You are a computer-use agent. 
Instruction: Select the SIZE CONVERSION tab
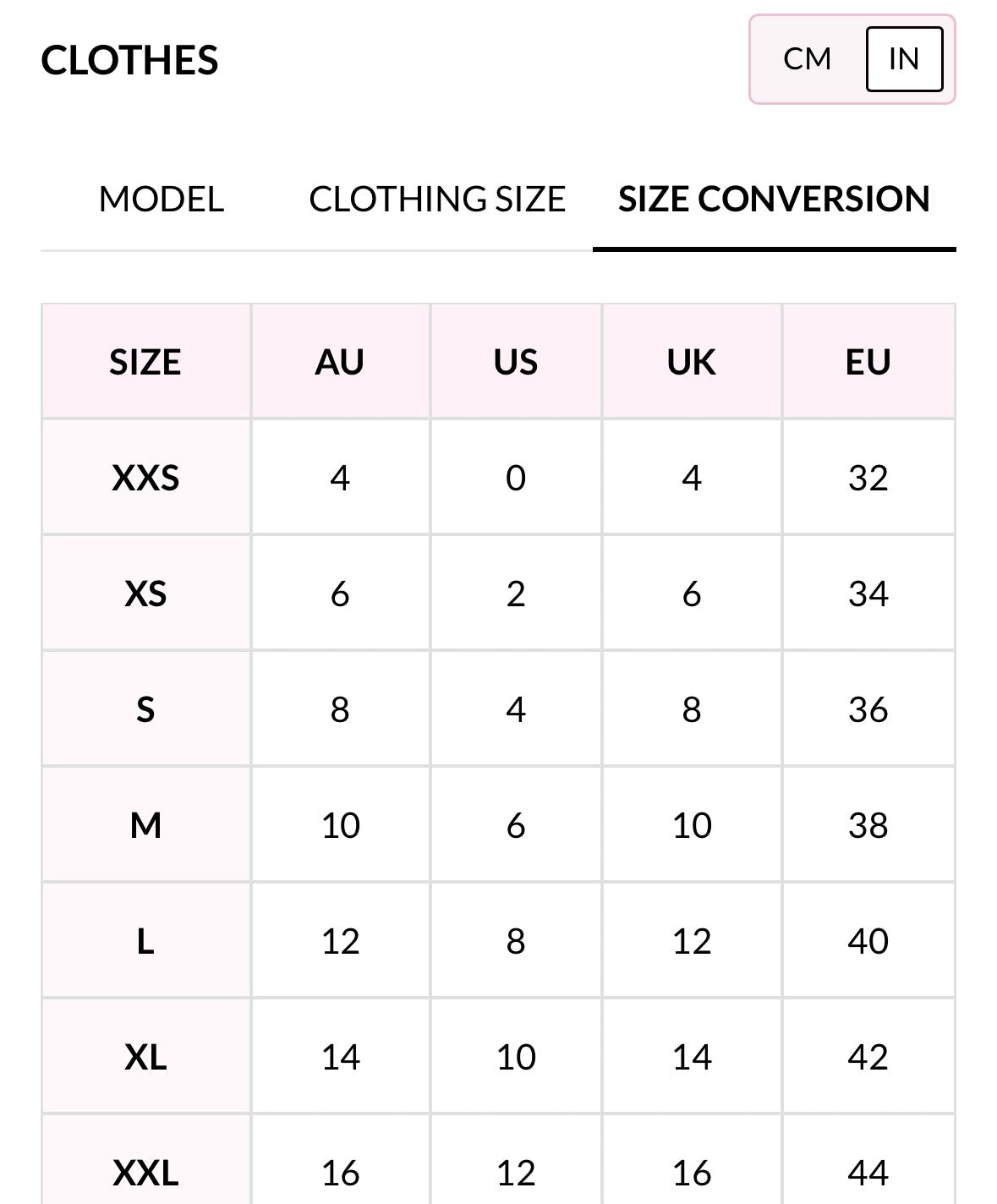774,200
